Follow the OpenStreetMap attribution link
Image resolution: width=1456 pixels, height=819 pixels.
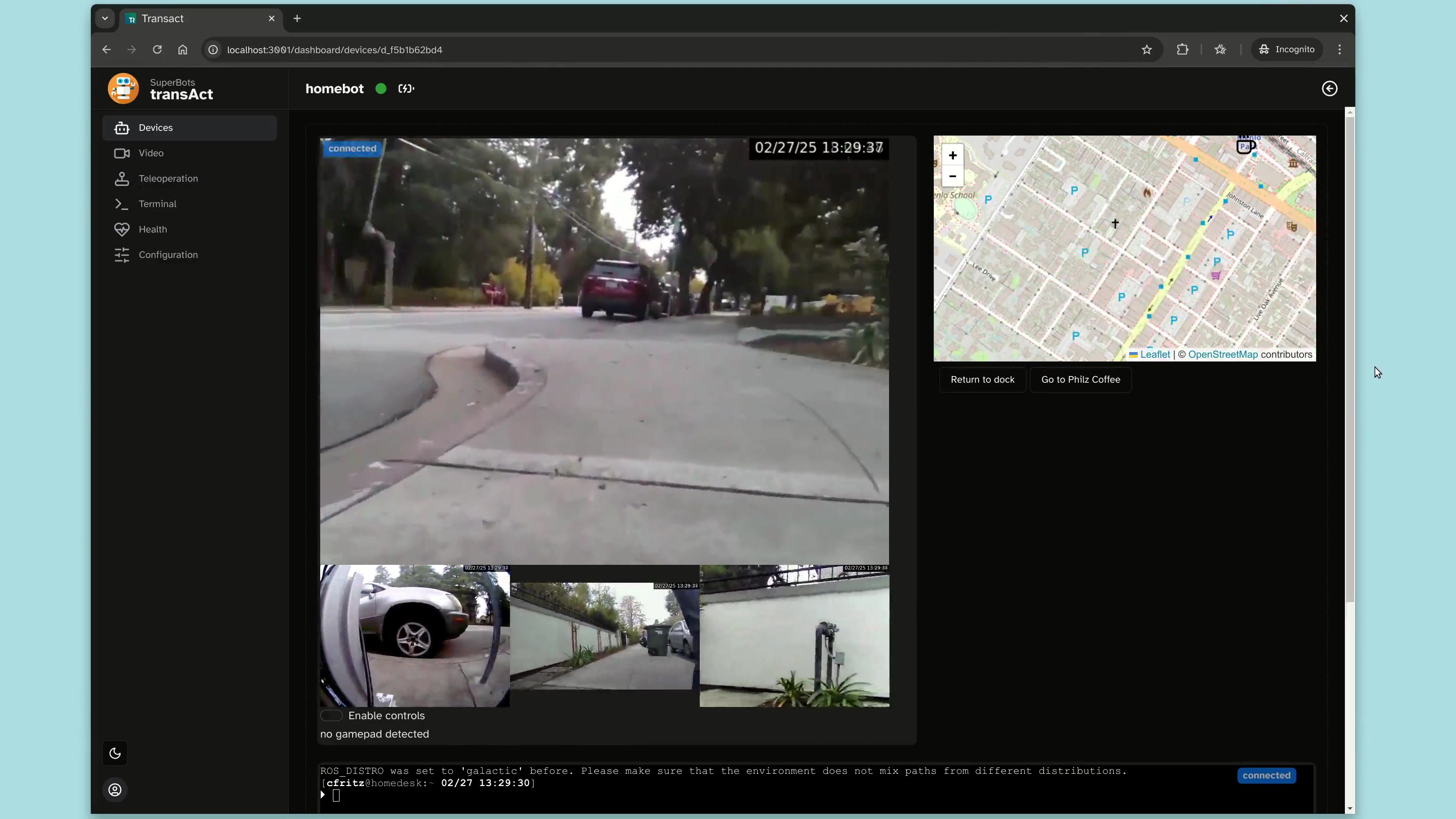1222,355
